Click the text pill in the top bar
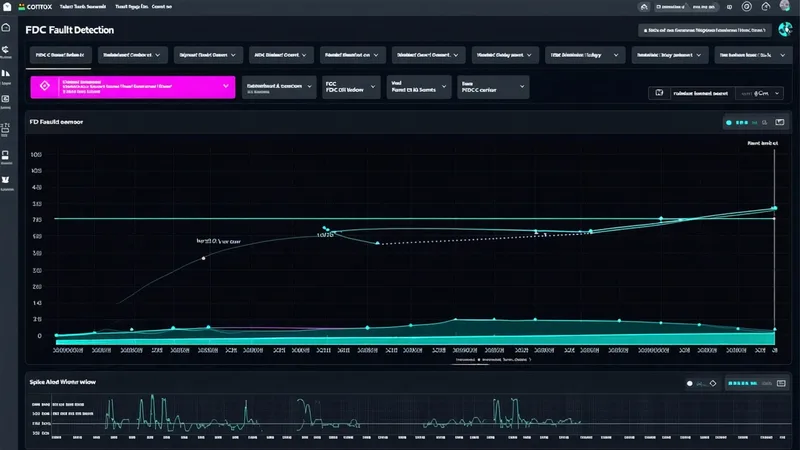800x450 pixels. click(x=685, y=7)
